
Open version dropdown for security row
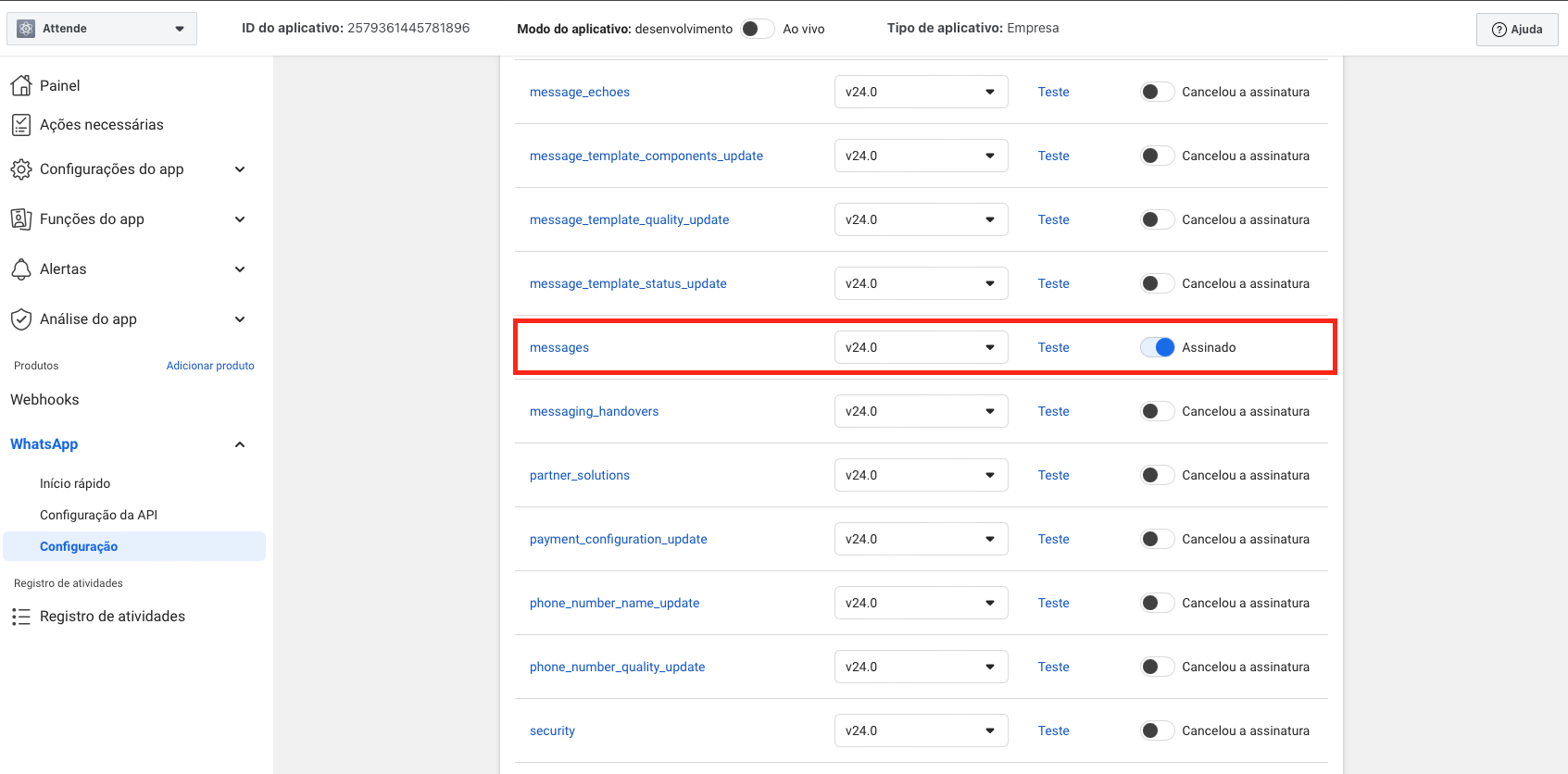point(921,730)
